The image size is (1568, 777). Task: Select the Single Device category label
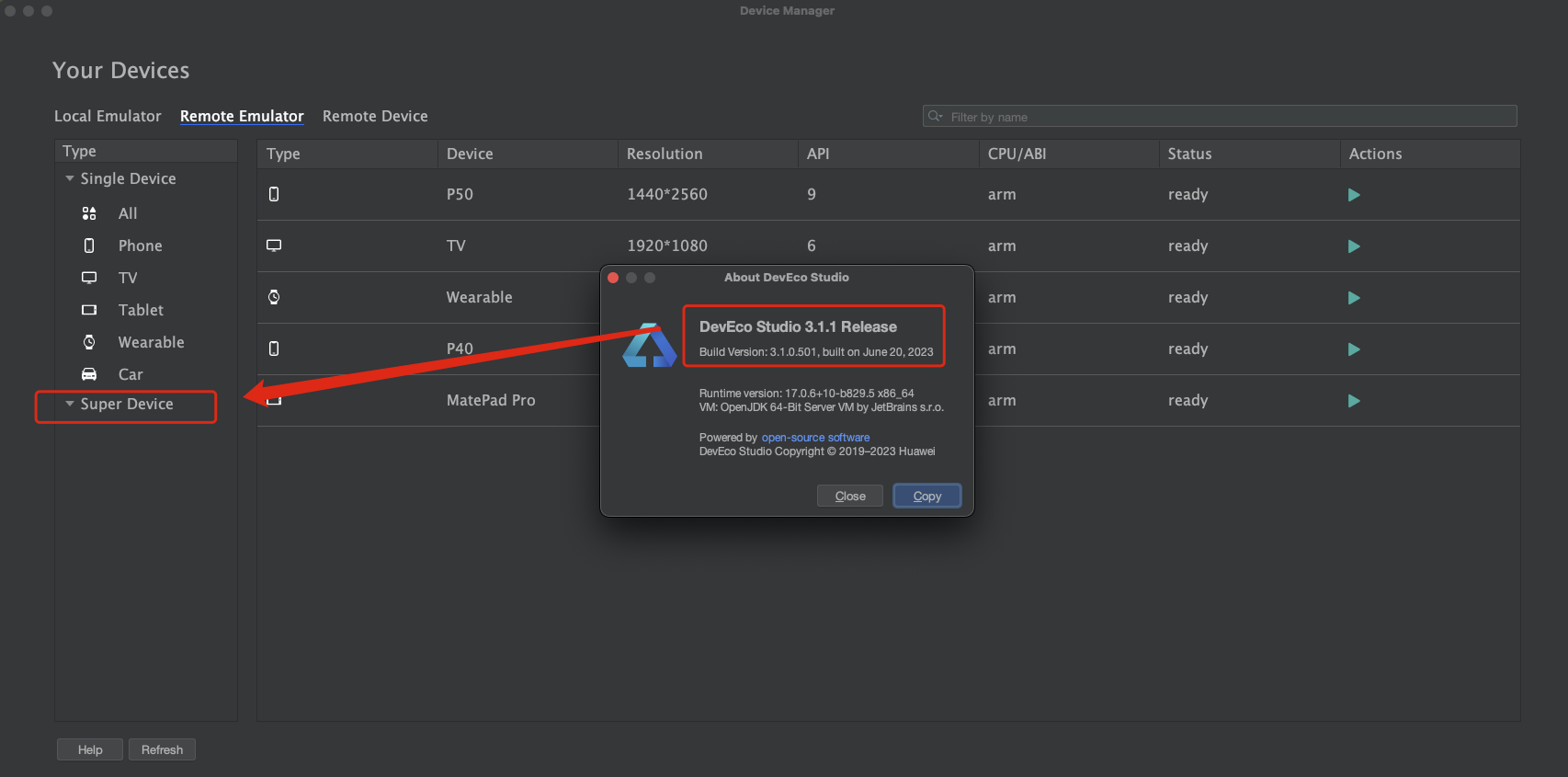tap(128, 178)
